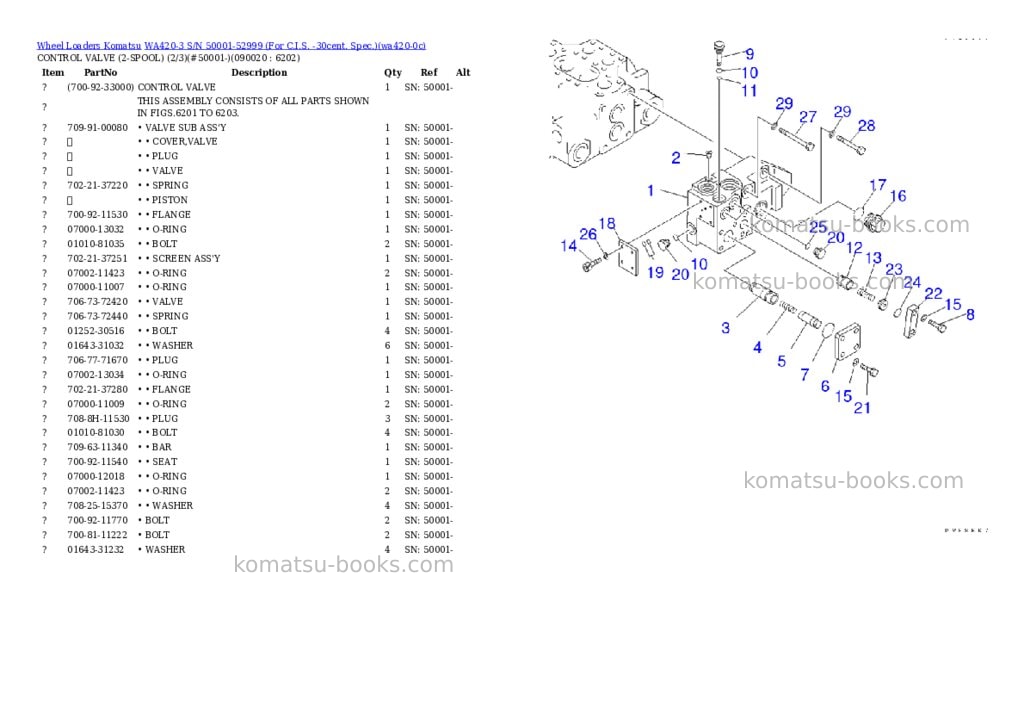Click the 'Item' column header
The height and width of the screenshot is (725, 1024).
pos(53,72)
